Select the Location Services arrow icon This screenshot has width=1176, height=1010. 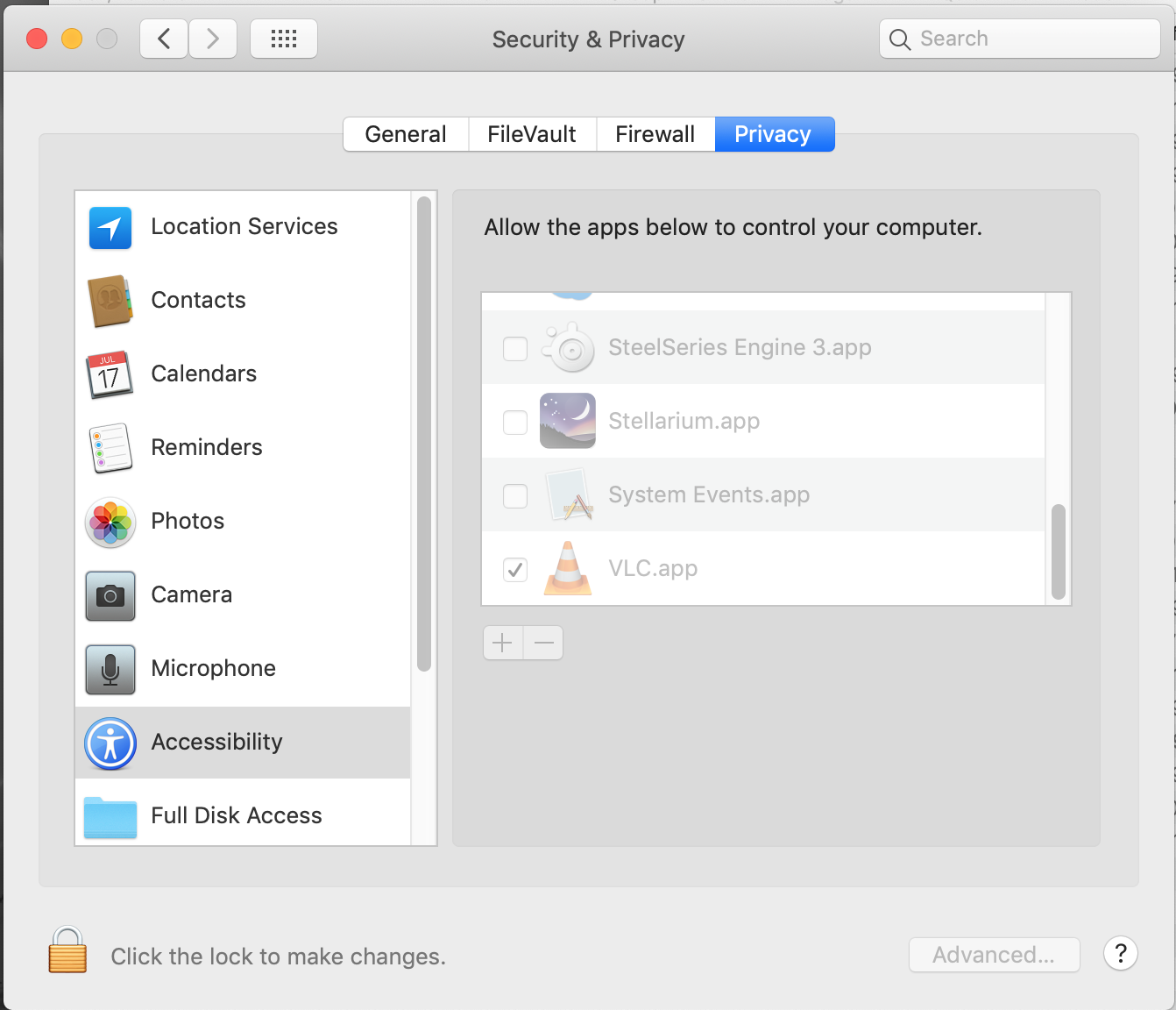[x=110, y=228]
